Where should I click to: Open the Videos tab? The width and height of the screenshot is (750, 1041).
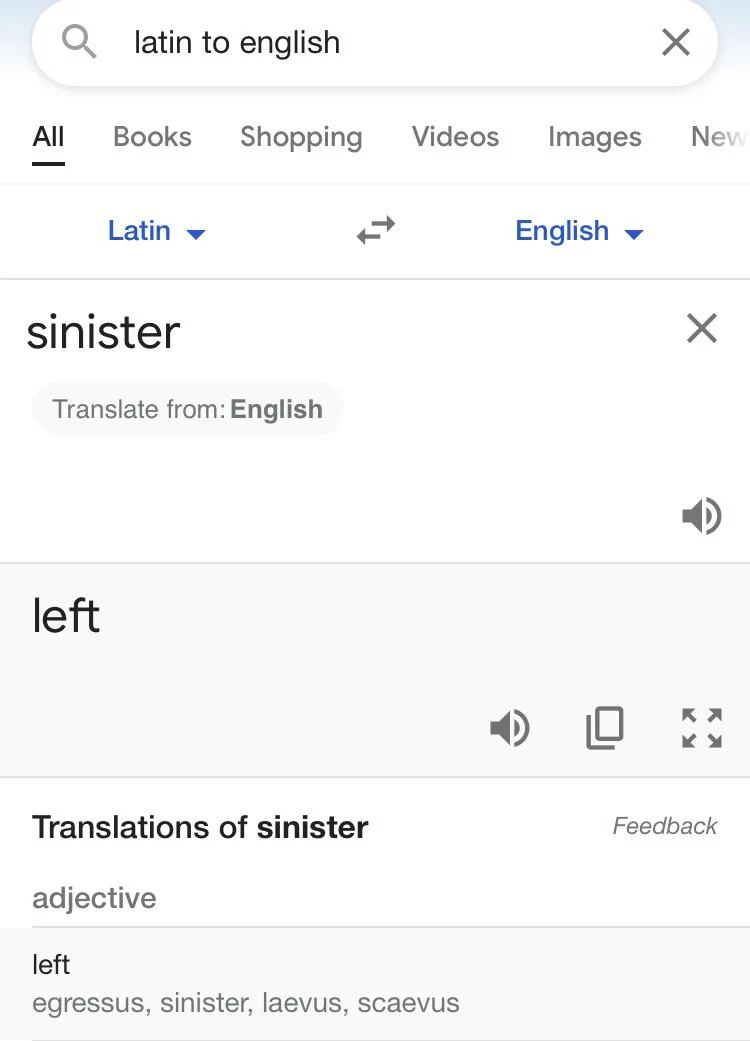[x=455, y=137]
